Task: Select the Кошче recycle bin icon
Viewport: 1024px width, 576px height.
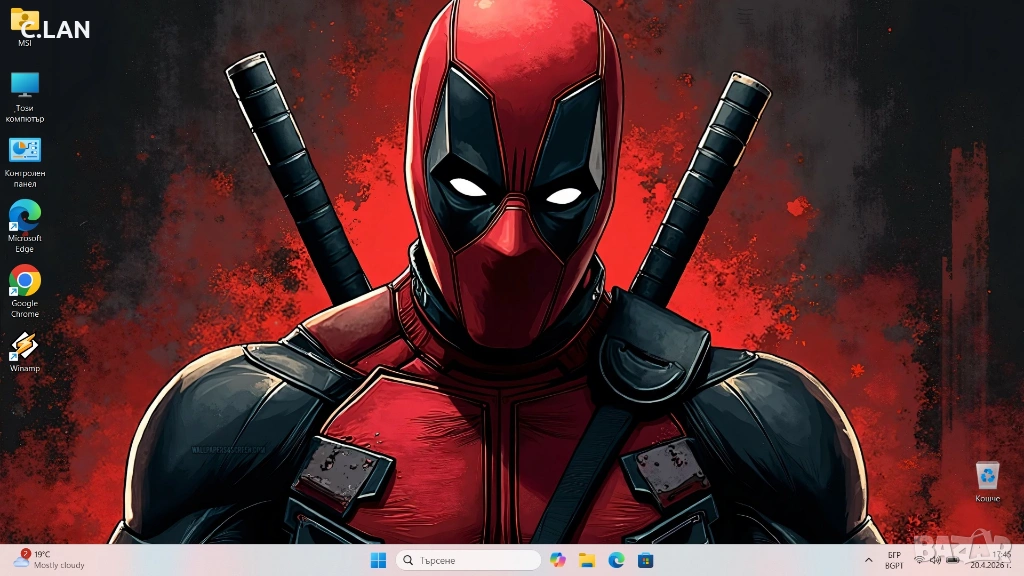Action: click(x=987, y=481)
